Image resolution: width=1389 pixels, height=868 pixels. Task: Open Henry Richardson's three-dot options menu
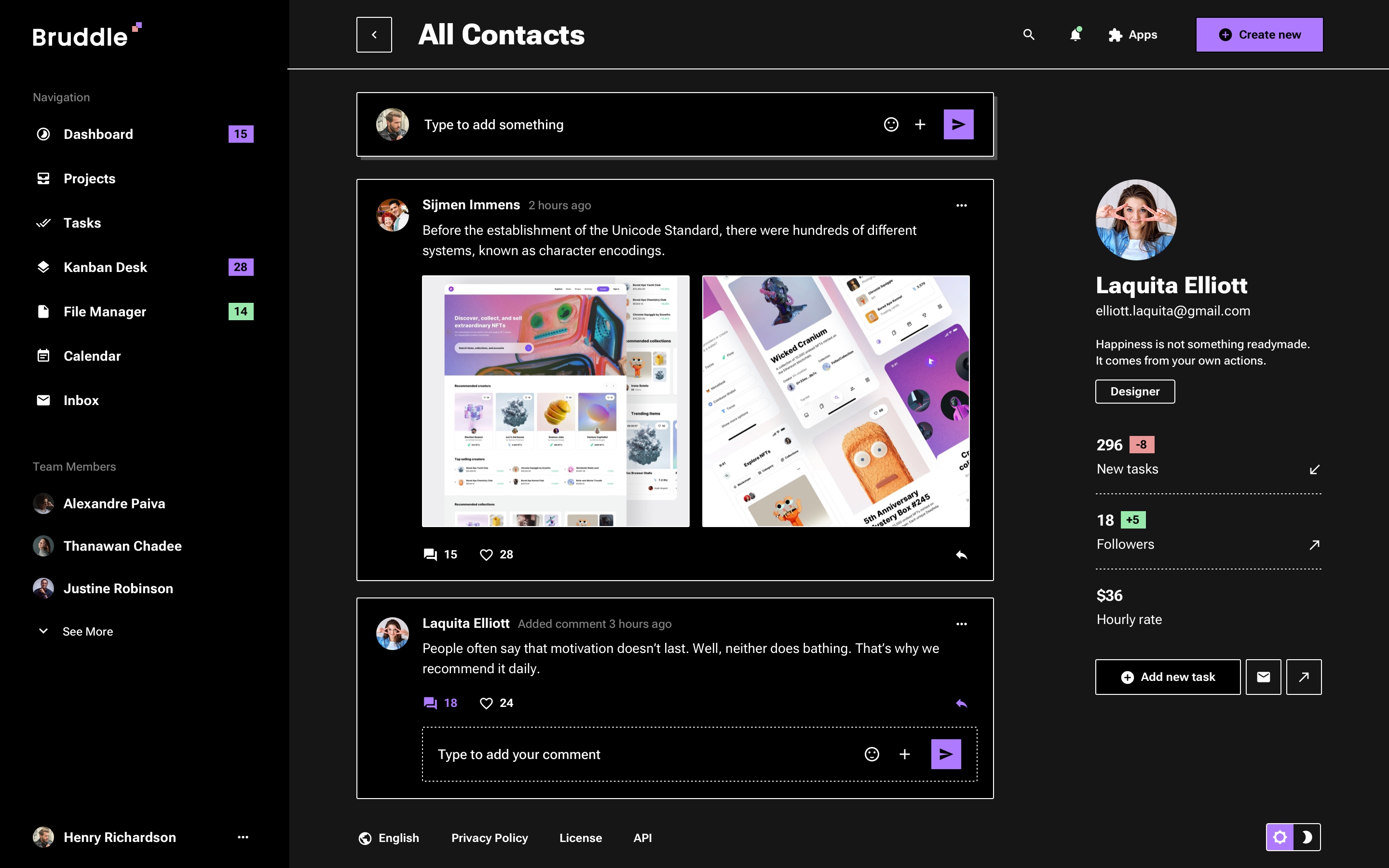click(x=243, y=837)
